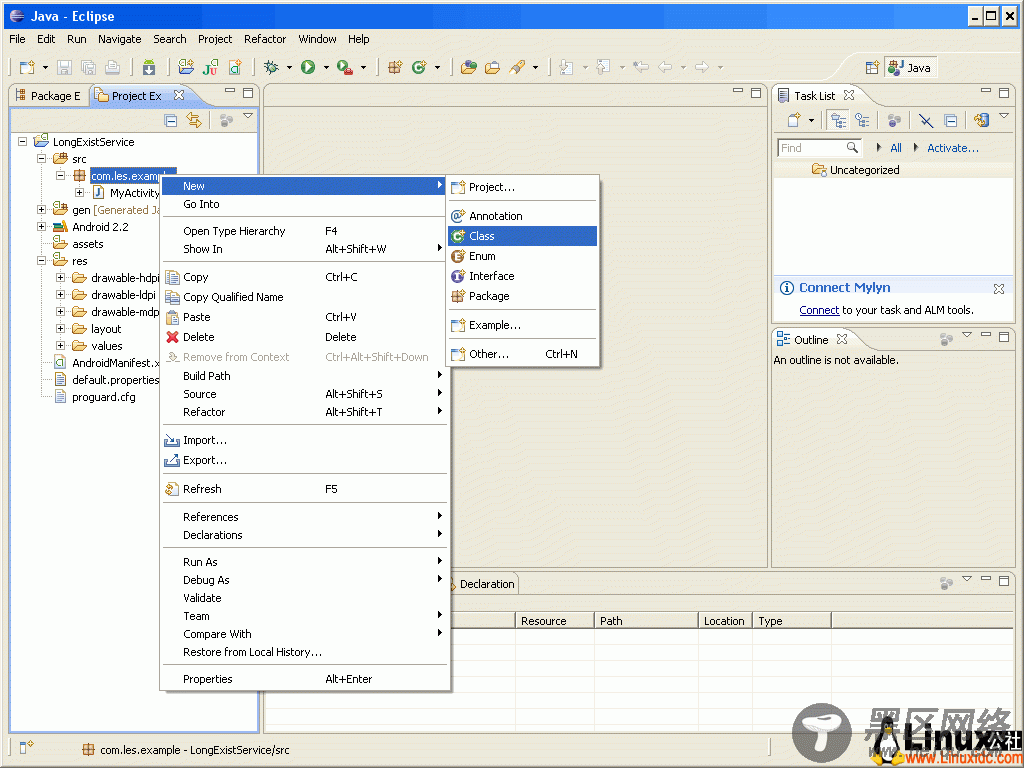Open Task List view menu triangle

click(x=1004, y=116)
